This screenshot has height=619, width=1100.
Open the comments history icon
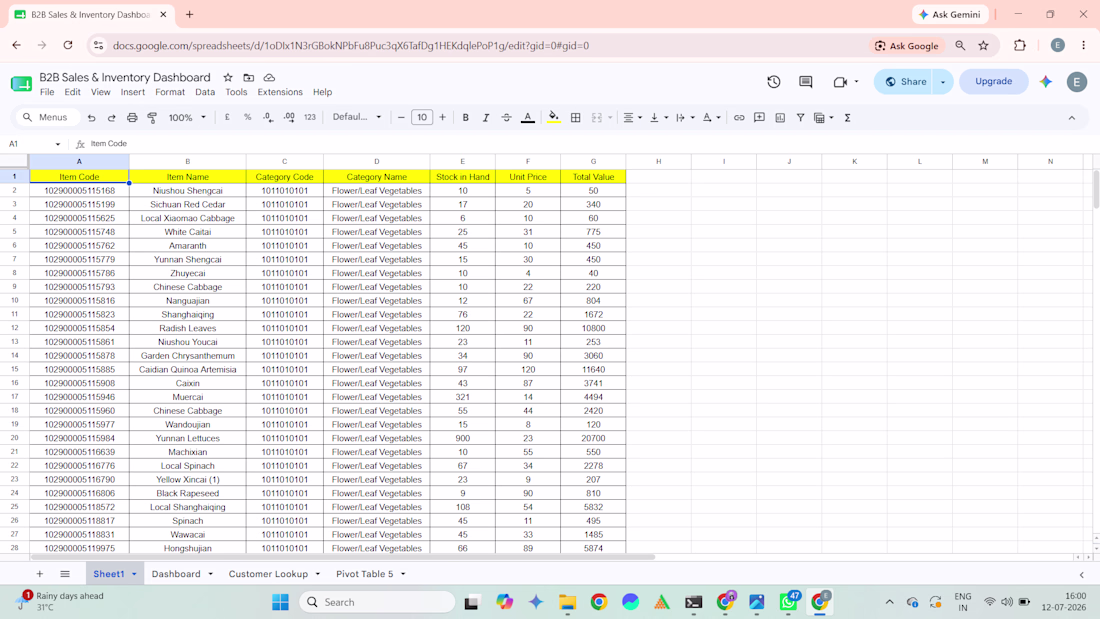tap(806, 81)
